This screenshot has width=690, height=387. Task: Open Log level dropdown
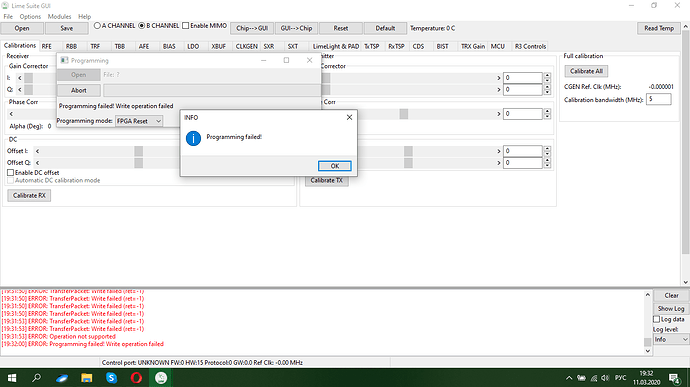pyautogui.click(x=671, y=339)
